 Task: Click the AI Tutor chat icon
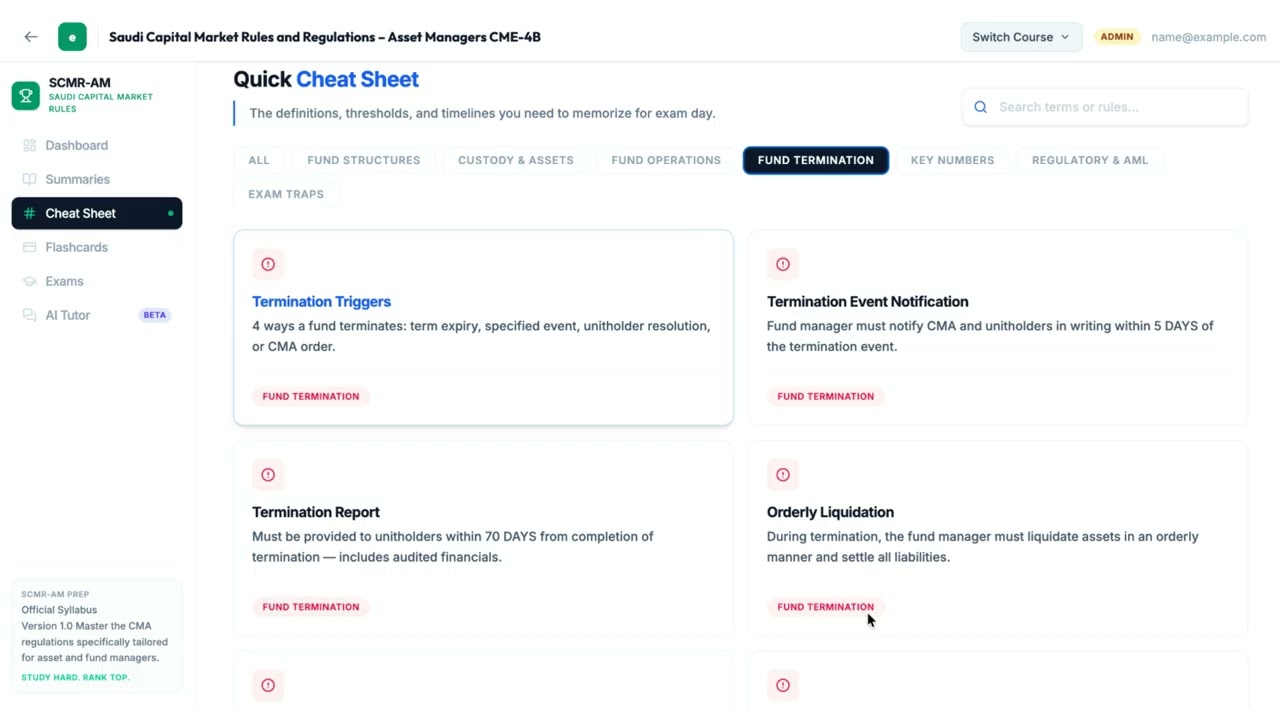[29, 315]
